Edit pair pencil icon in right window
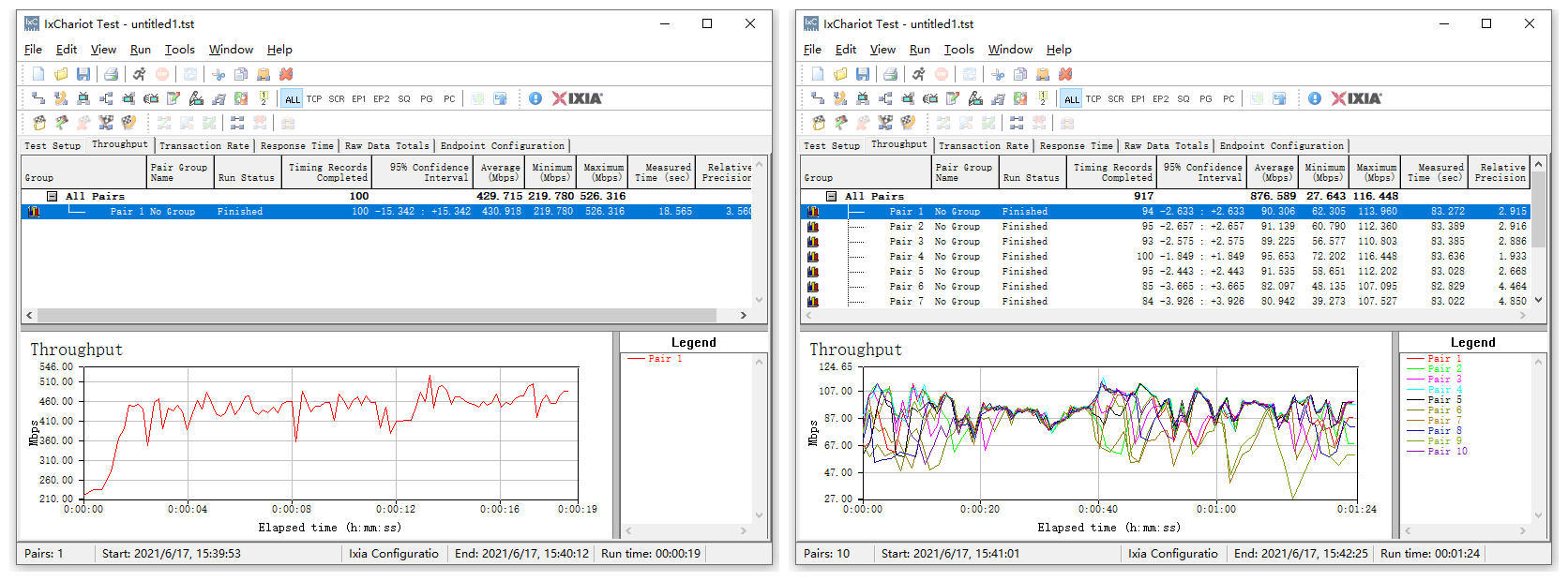Screen dimensions: 1568x581 pos(953,98)
